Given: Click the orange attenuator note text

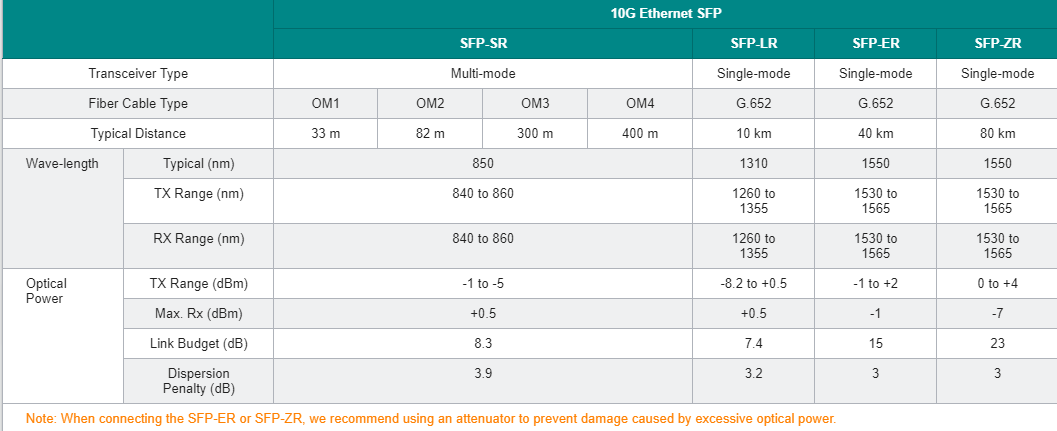Looking at the screenshot, I should 430,418.
